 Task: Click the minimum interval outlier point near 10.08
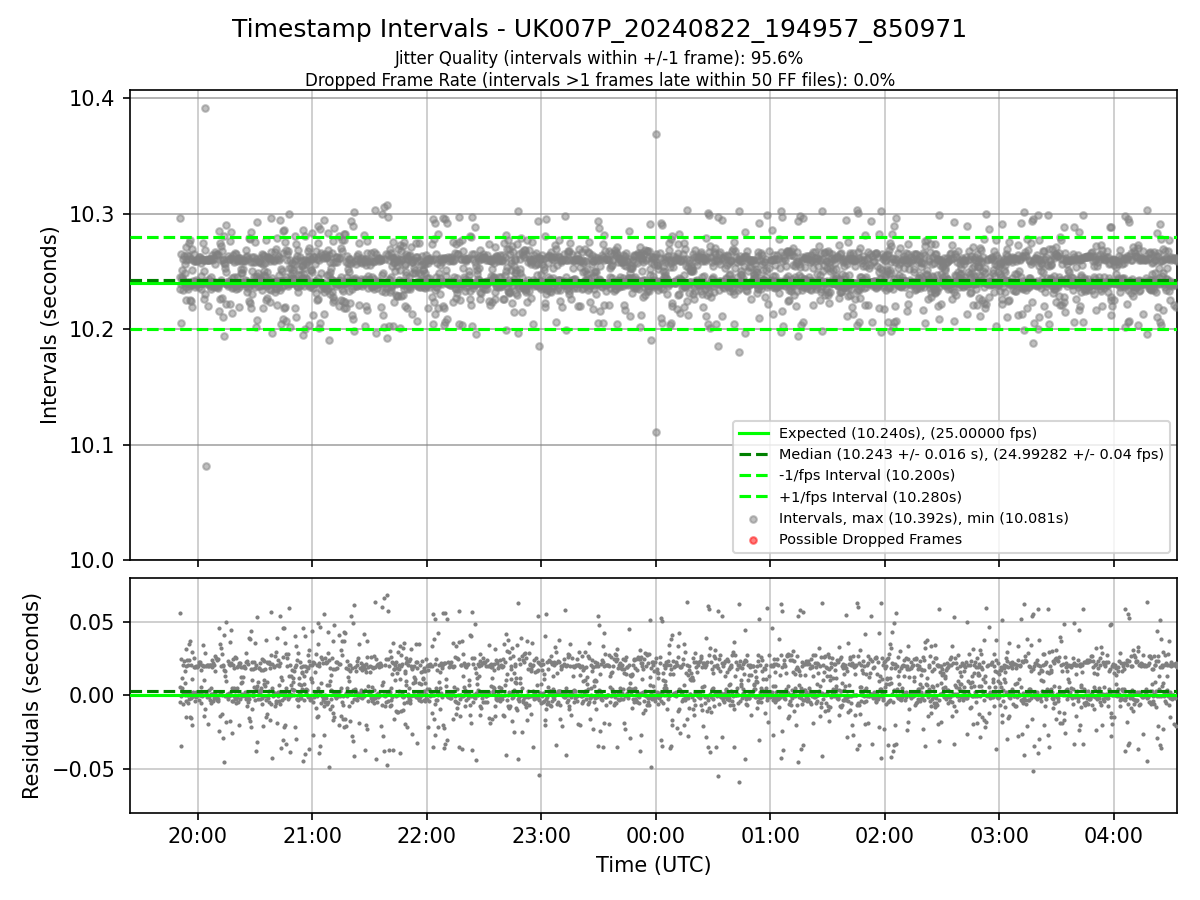(x=206, y=466)
